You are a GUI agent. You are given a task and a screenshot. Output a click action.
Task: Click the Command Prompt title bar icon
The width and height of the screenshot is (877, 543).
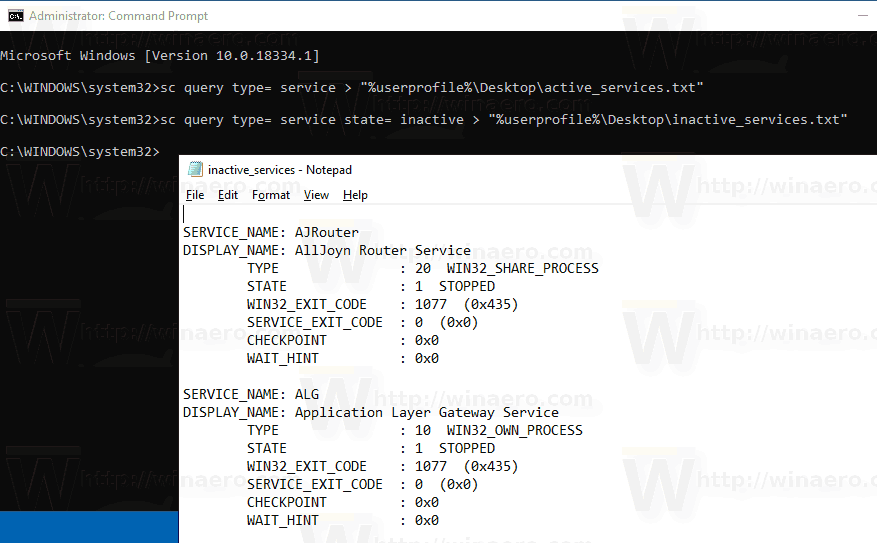pos(16,16)
